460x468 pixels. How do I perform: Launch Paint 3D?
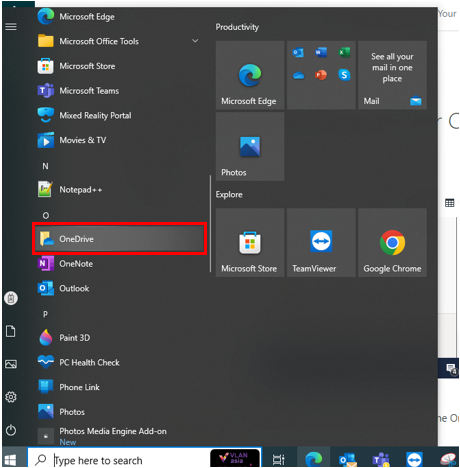click(x=118, y=338)
